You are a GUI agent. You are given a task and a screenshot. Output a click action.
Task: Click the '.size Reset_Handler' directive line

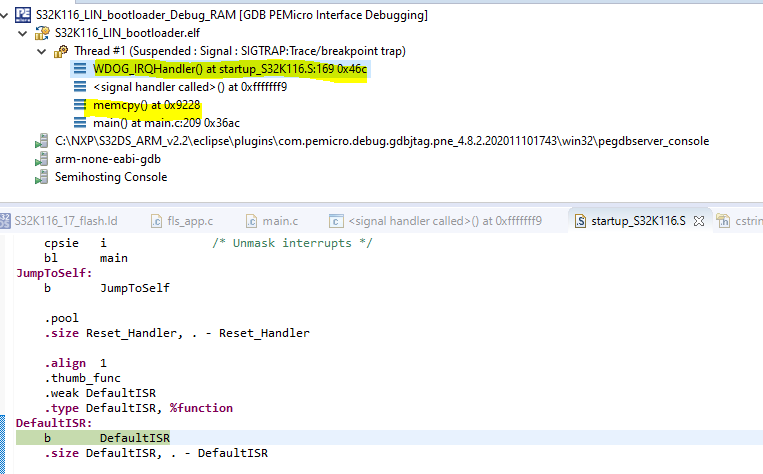[x=177, y=333]
